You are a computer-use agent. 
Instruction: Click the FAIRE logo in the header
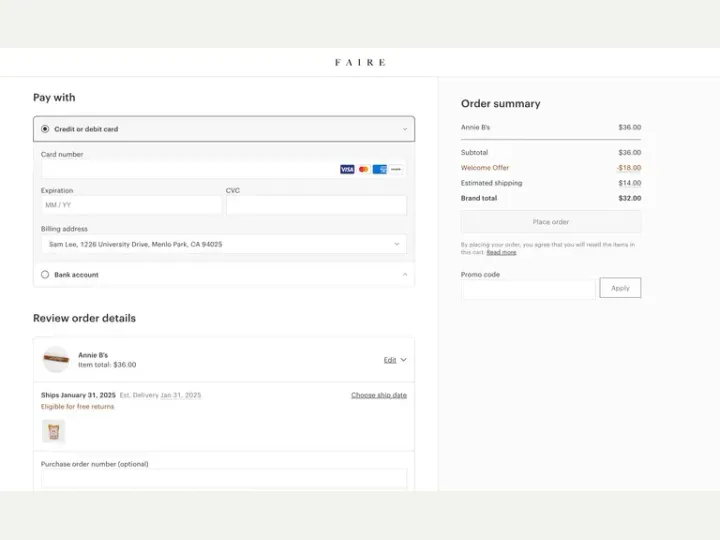(x=360, y=62)
